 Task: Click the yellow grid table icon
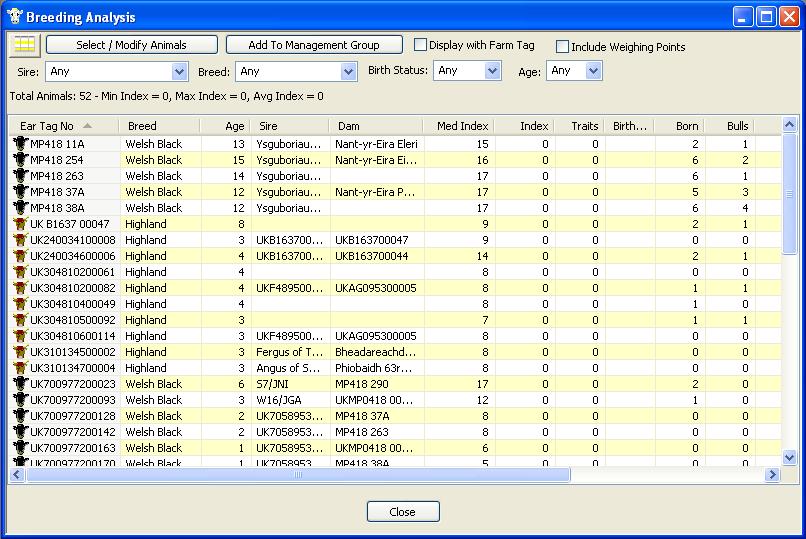[x=25, y=45]
